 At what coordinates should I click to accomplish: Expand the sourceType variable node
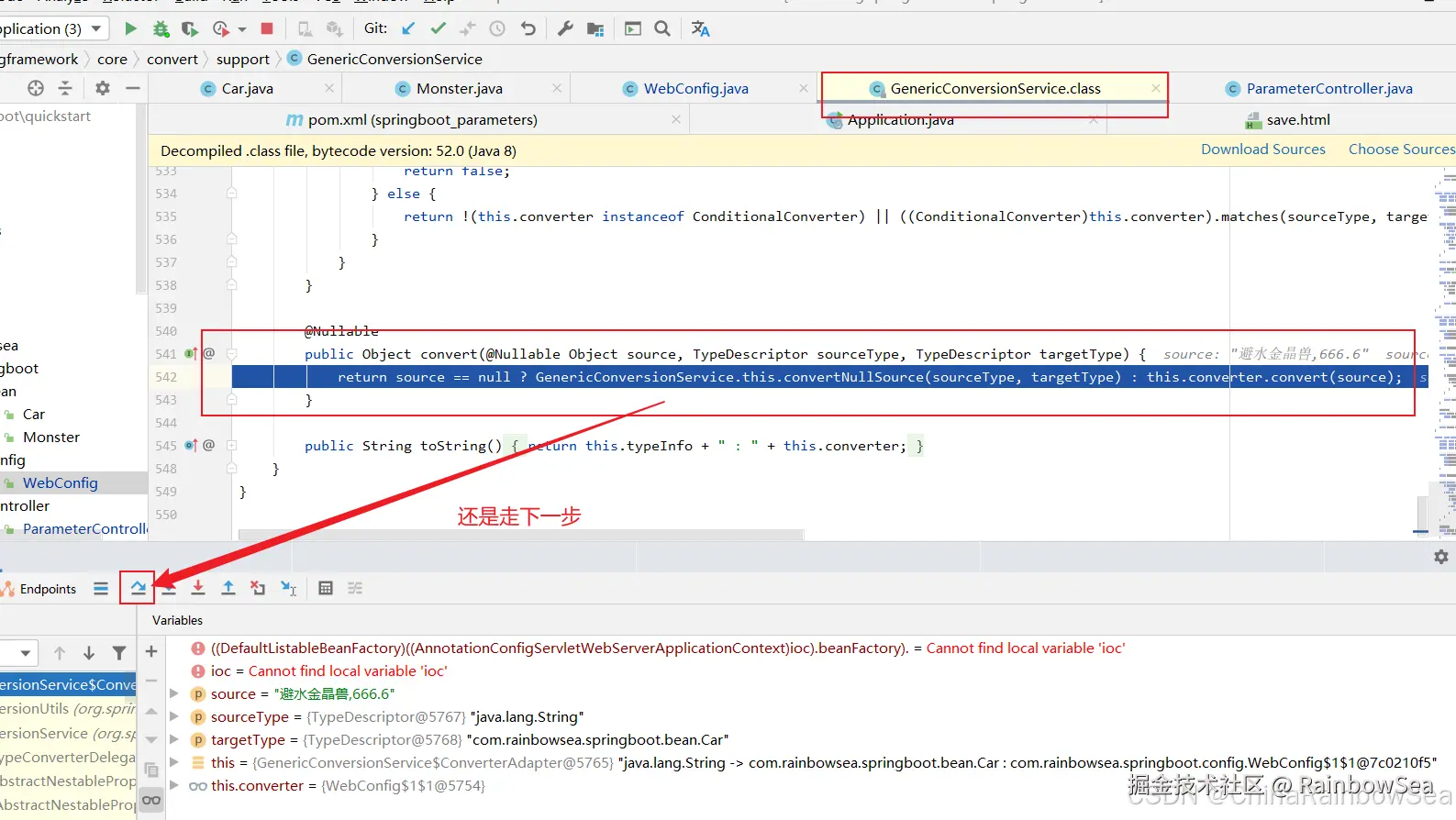pyautogui.click(x=173, y=716)
